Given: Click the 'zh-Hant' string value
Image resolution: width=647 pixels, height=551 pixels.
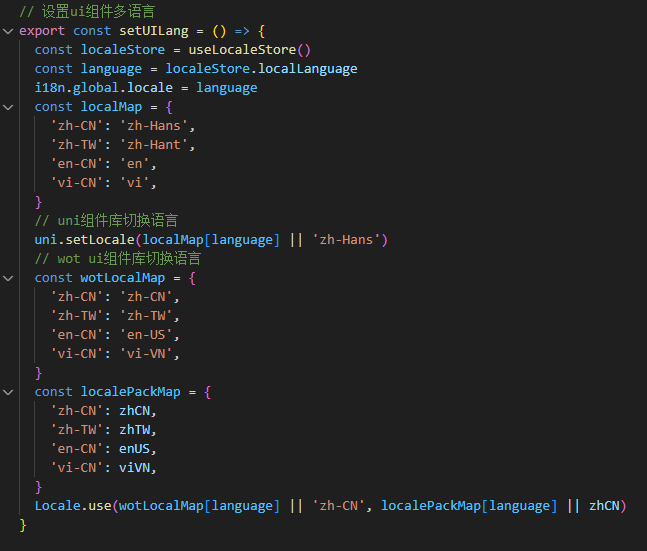Looking at the screenshot, I should point(153,145).
